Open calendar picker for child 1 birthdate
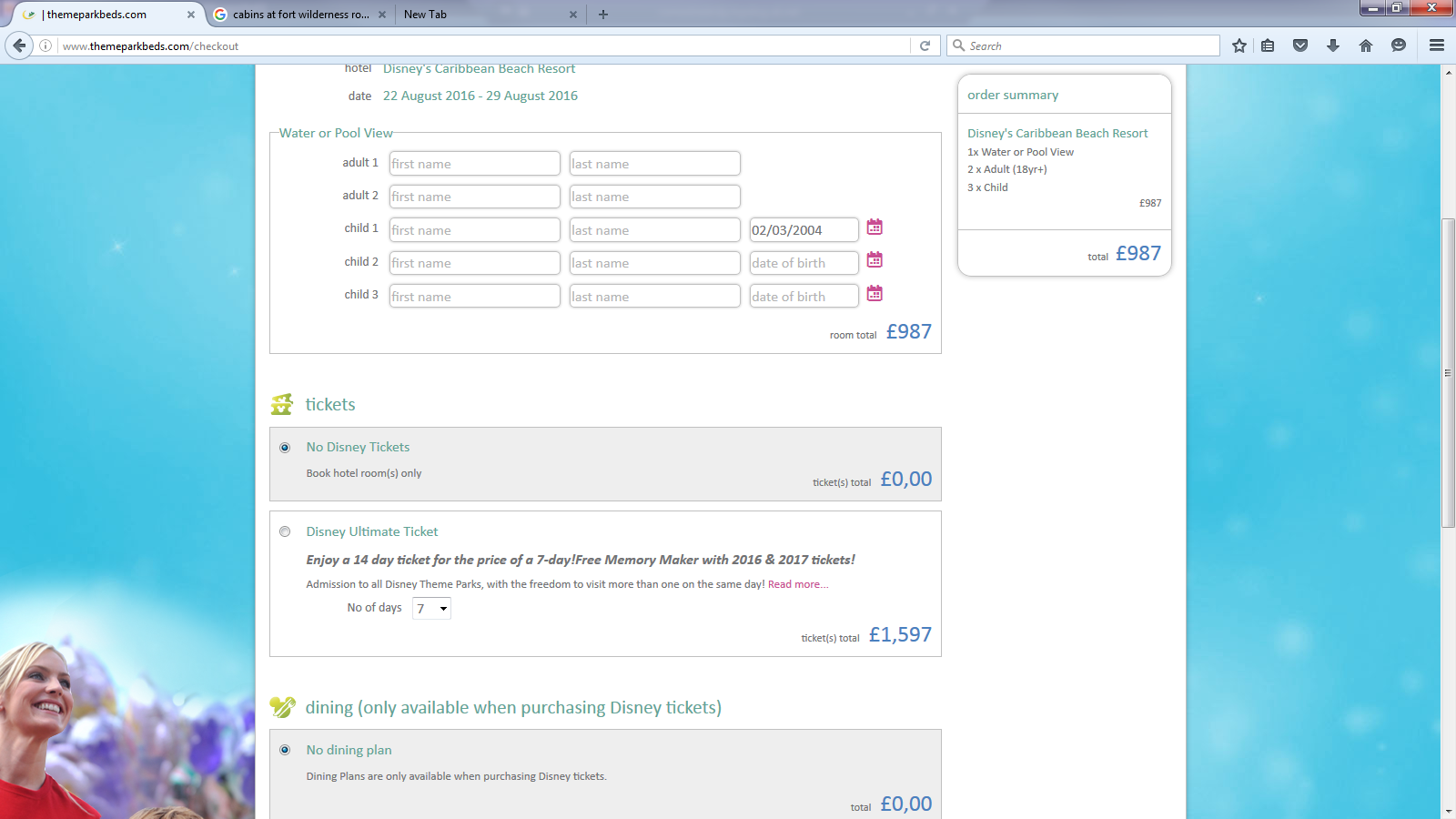 (875, 227)
